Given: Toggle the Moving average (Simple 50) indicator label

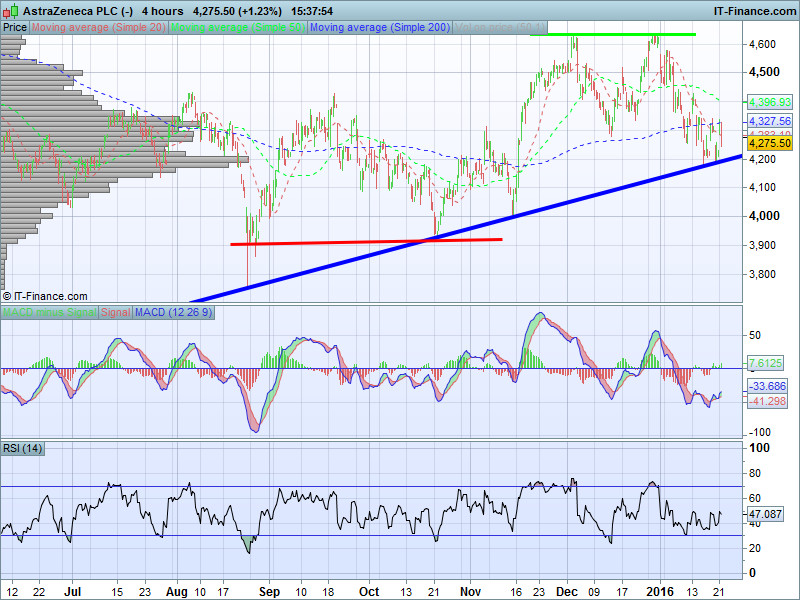Looking at the screenshot, I should 238,28.
